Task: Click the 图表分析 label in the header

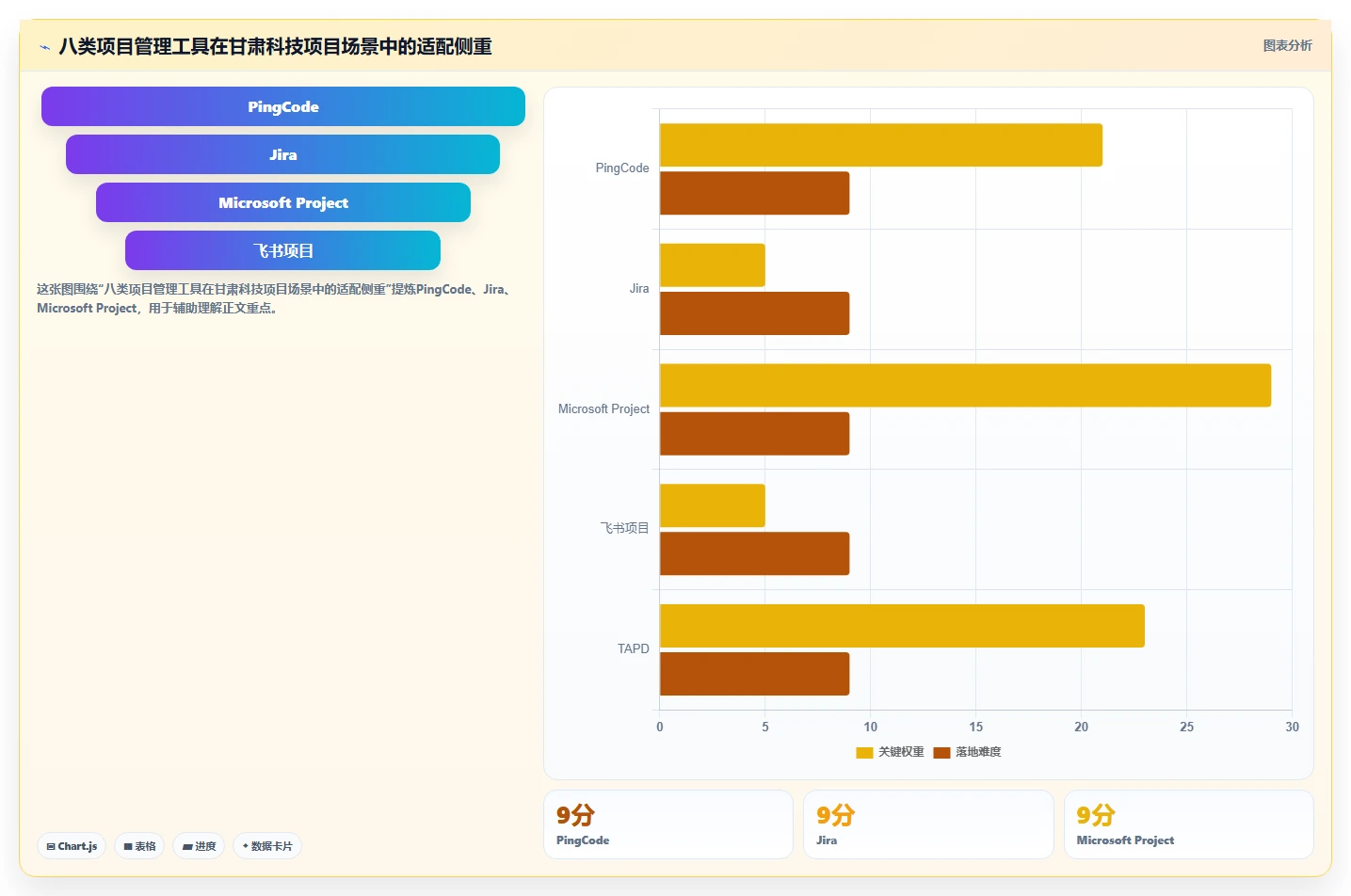Action: [1287, 45]
